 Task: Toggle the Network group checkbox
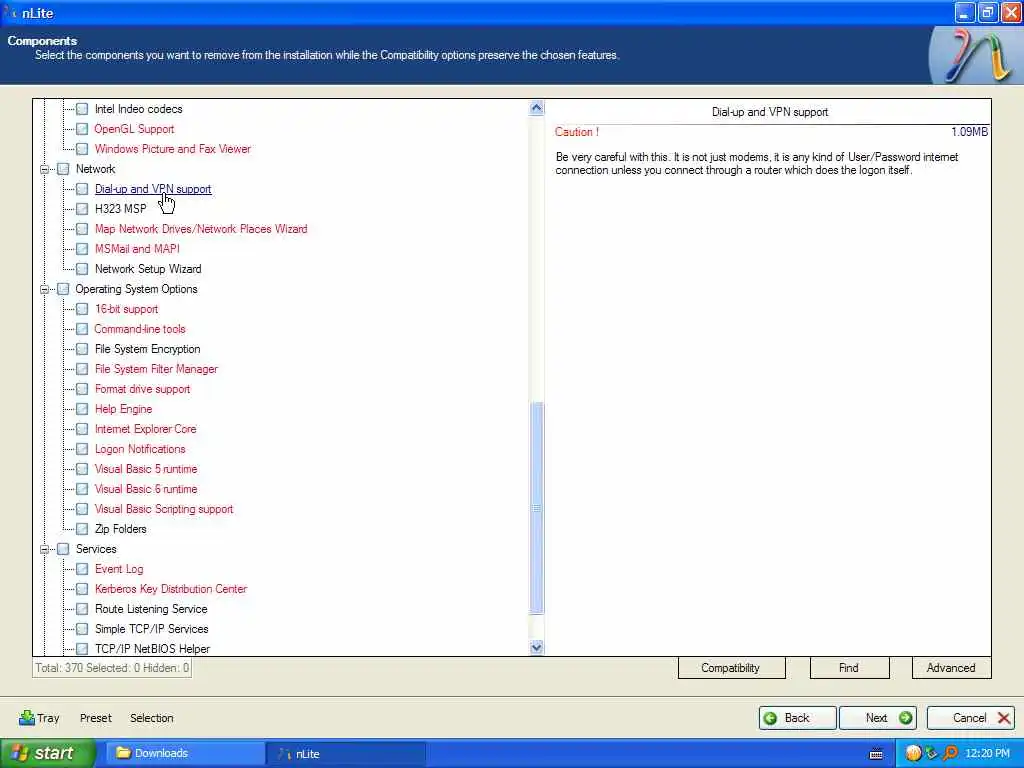(x=63, y=169)
